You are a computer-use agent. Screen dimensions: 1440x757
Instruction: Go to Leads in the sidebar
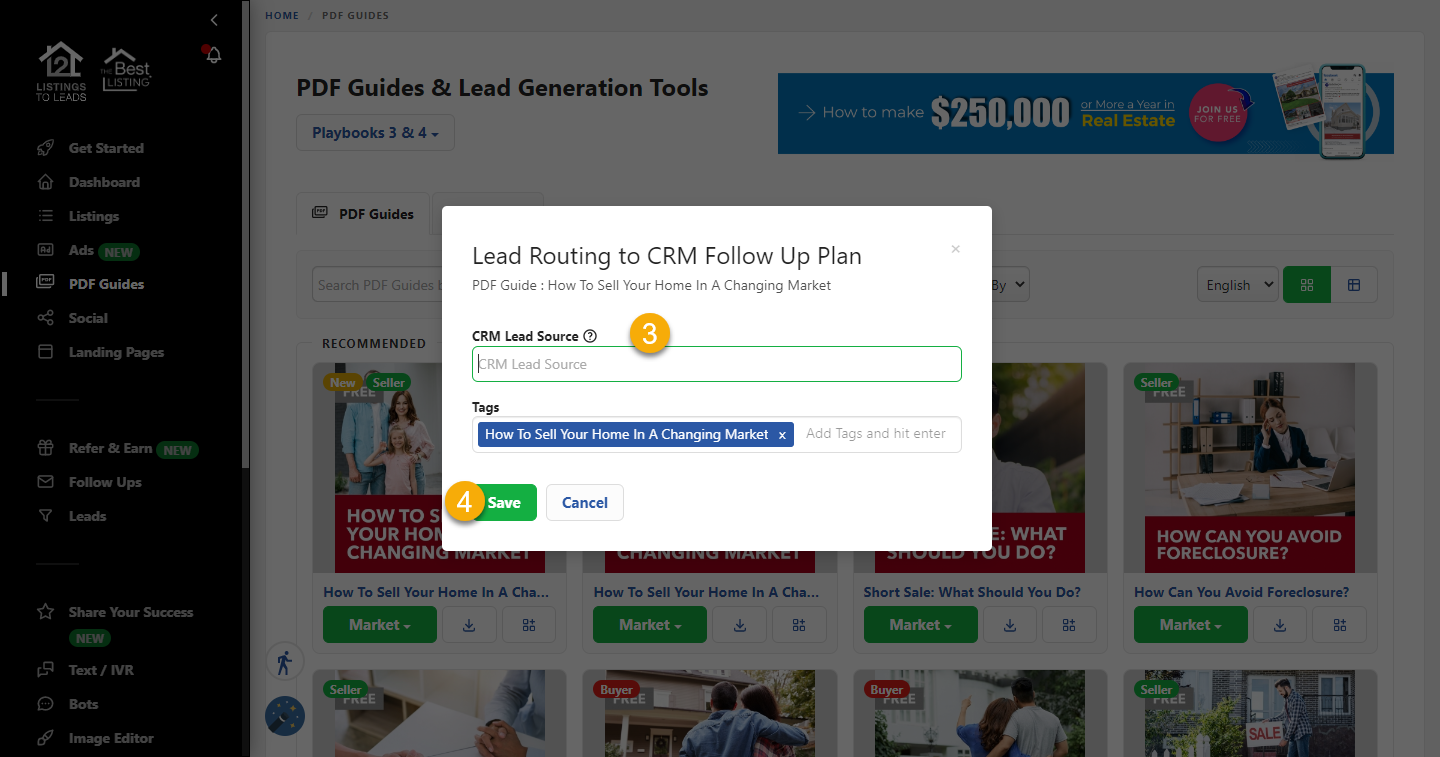point(87,516)
